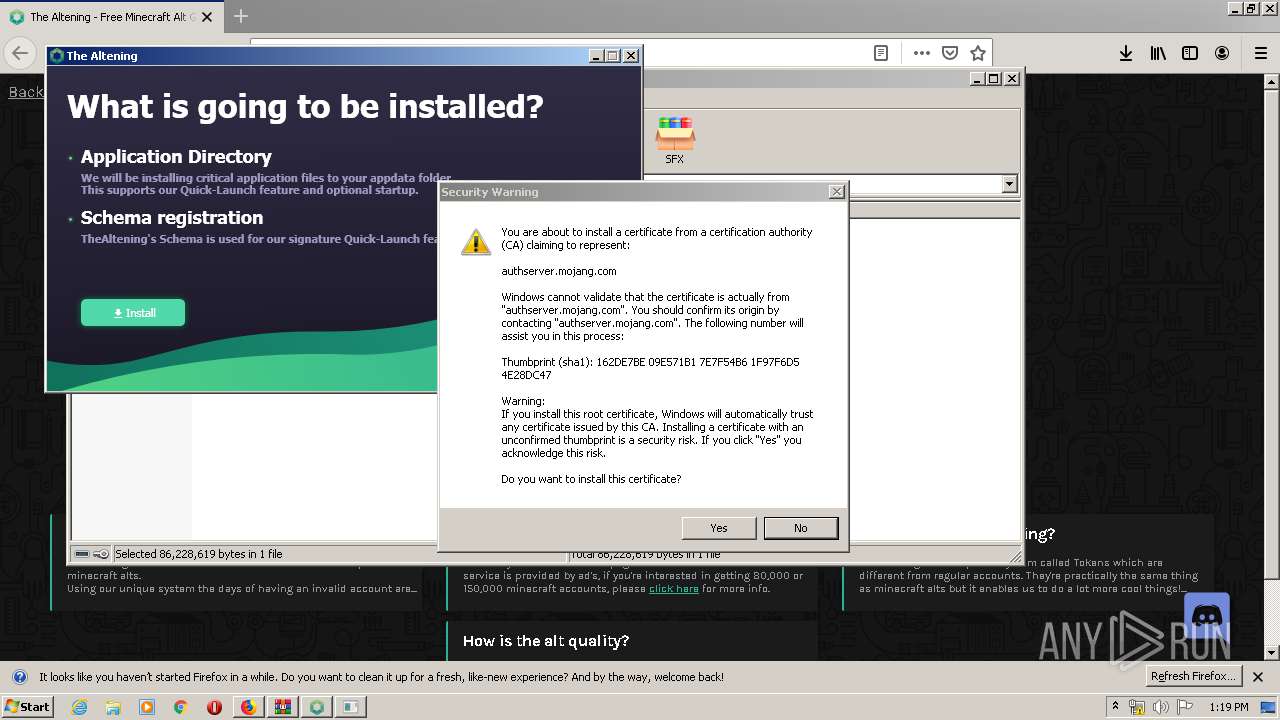The height and width of the screenshot is (720, 1280).
Task: Click the SFX icon in WinRAR toolbar
Action: (675, 140)
